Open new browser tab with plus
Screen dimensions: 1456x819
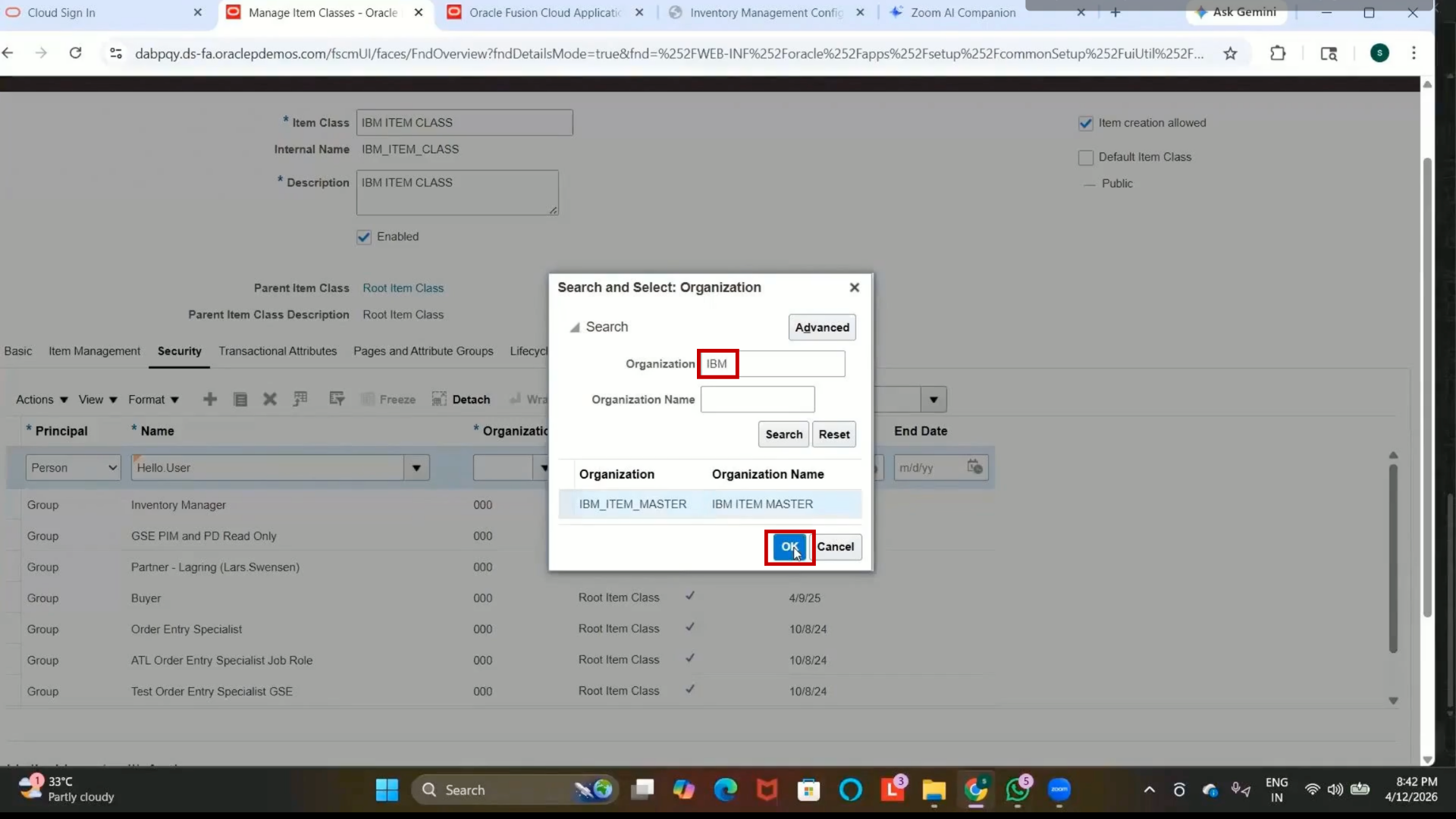[x=1116, y=12]
